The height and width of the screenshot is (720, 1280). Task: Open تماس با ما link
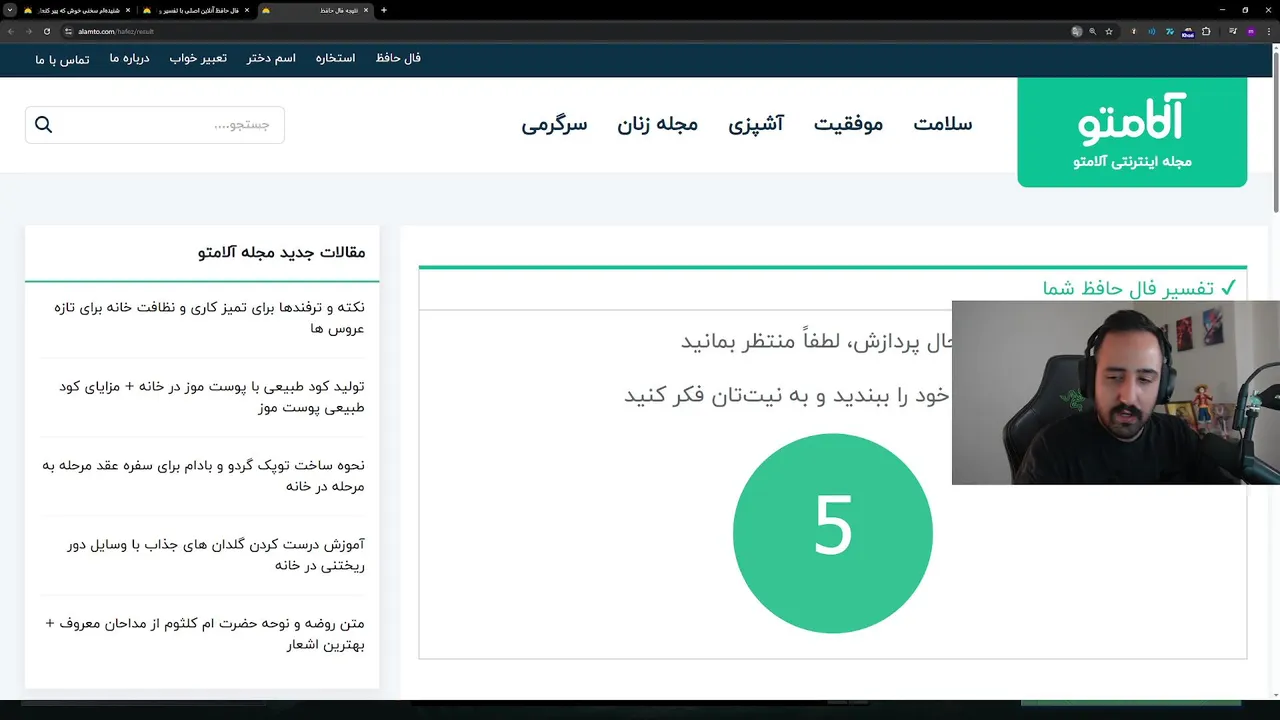62,60
